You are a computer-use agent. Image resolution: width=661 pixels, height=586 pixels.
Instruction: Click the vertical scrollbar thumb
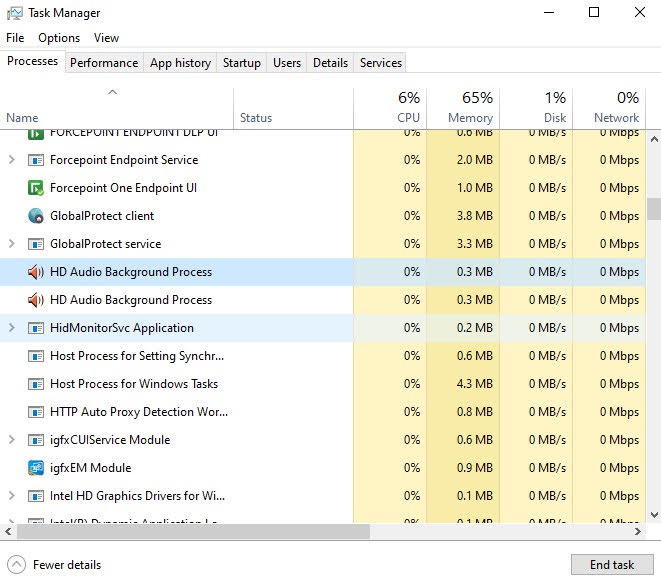coord(654,209)
